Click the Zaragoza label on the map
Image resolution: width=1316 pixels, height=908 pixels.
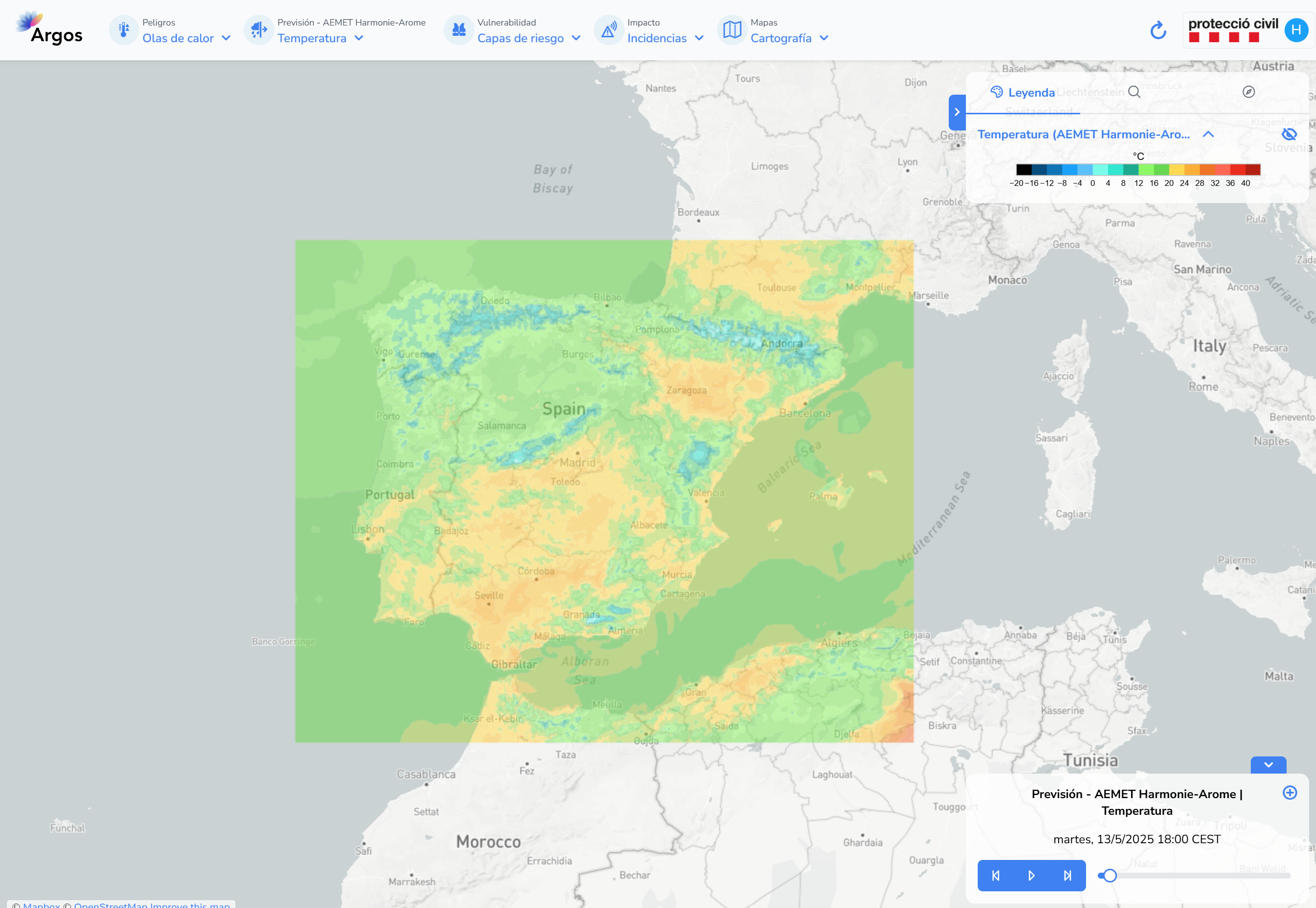click(x=686, y=390)
